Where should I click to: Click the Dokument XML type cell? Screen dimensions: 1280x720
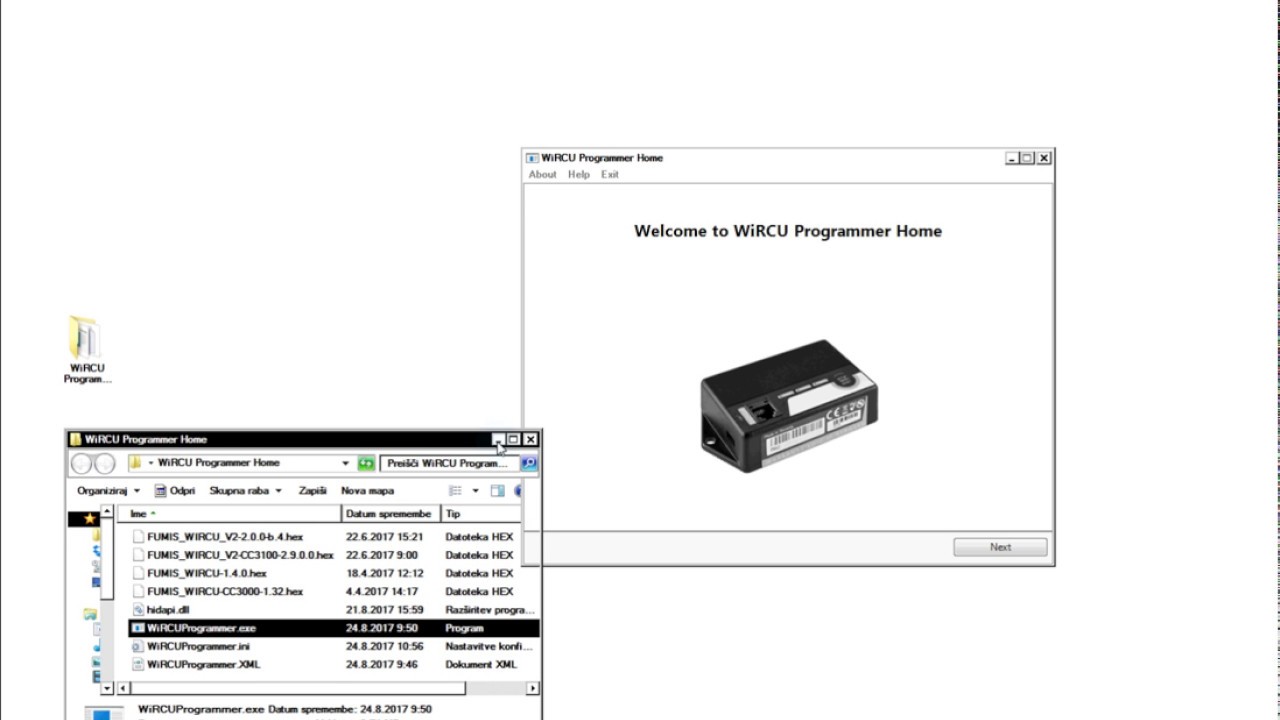pos(481,664)
